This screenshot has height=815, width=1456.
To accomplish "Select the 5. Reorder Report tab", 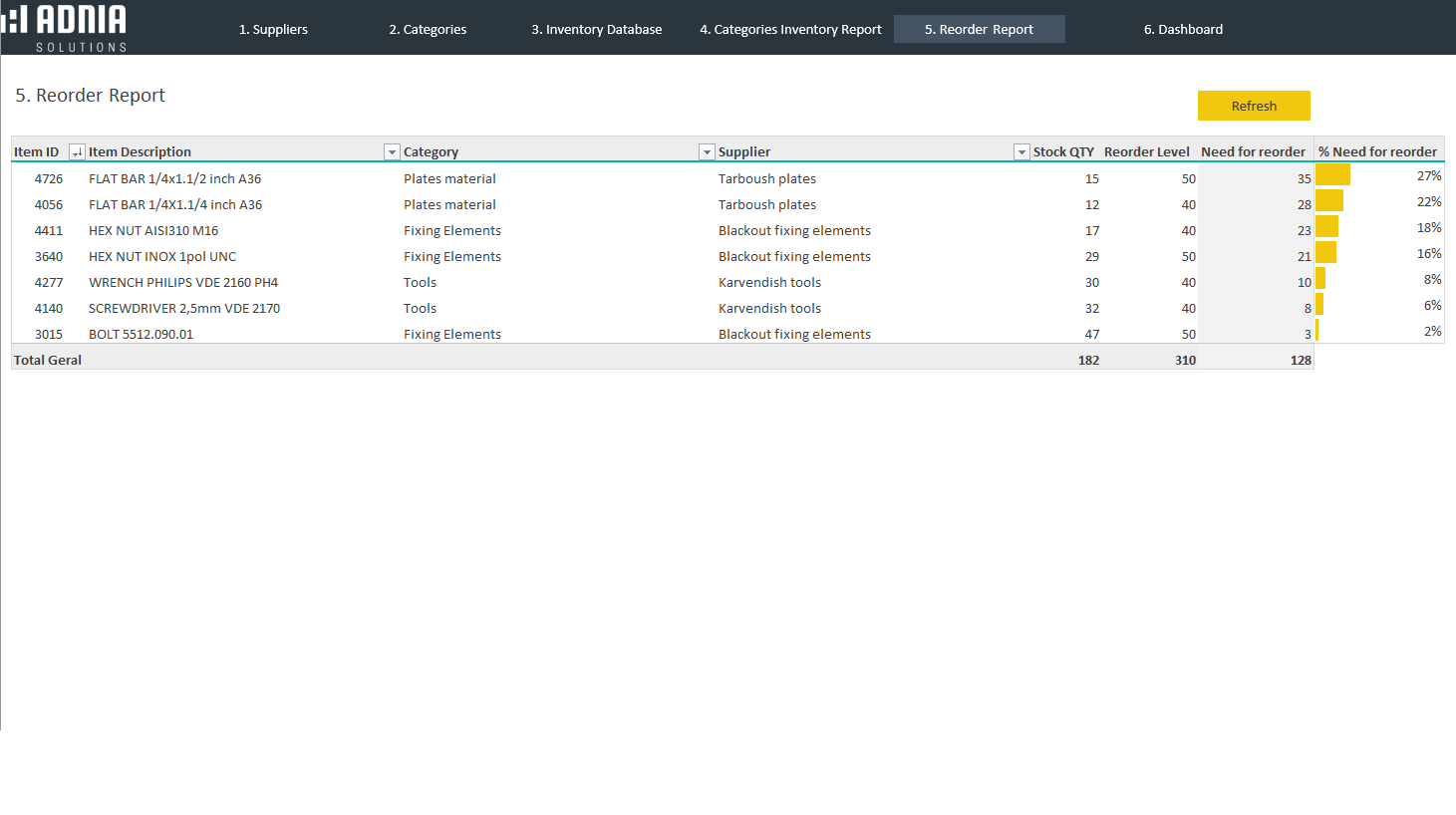I will 979,30.
